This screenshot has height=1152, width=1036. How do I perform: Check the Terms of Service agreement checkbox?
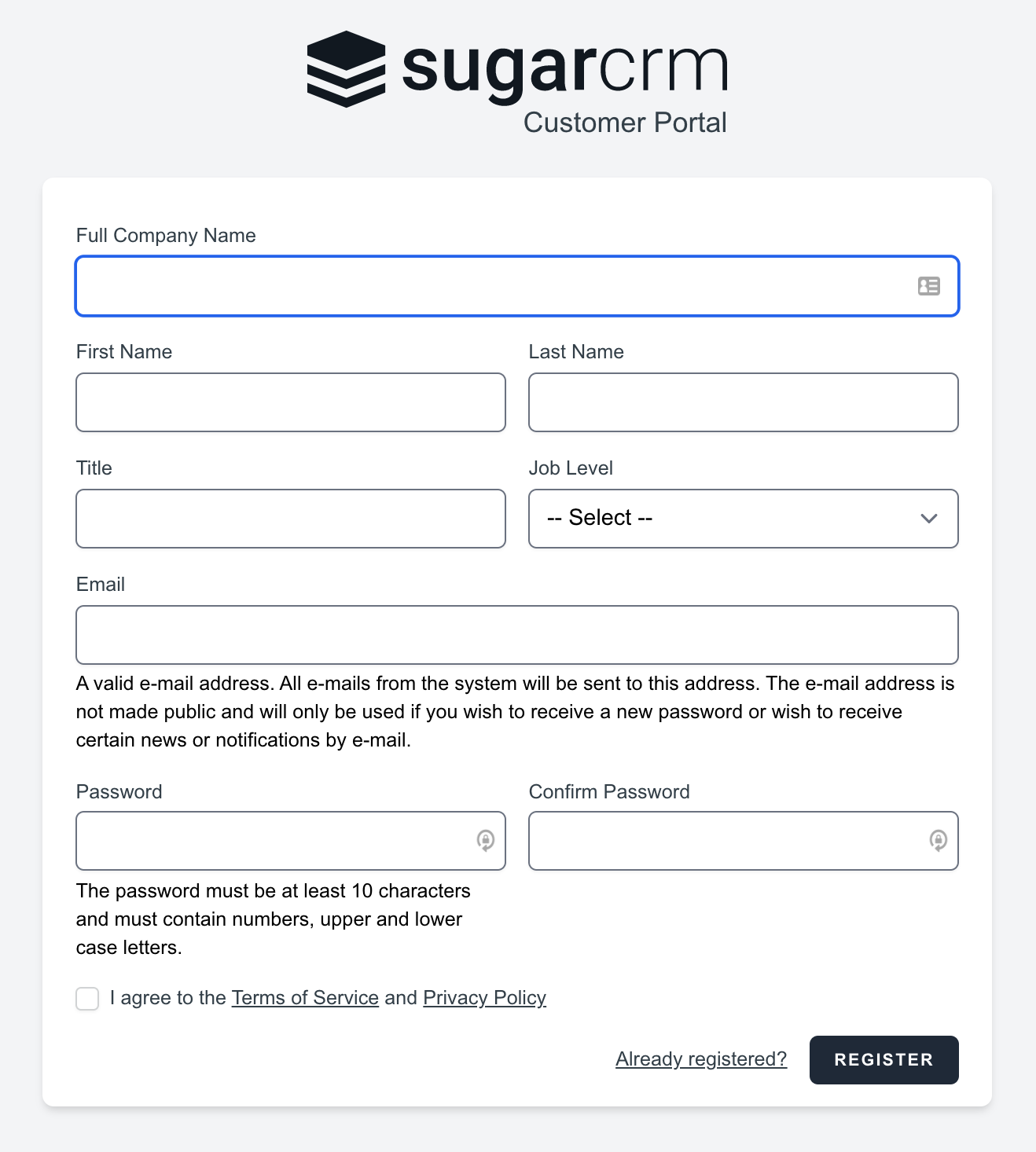tap(87, 999)
